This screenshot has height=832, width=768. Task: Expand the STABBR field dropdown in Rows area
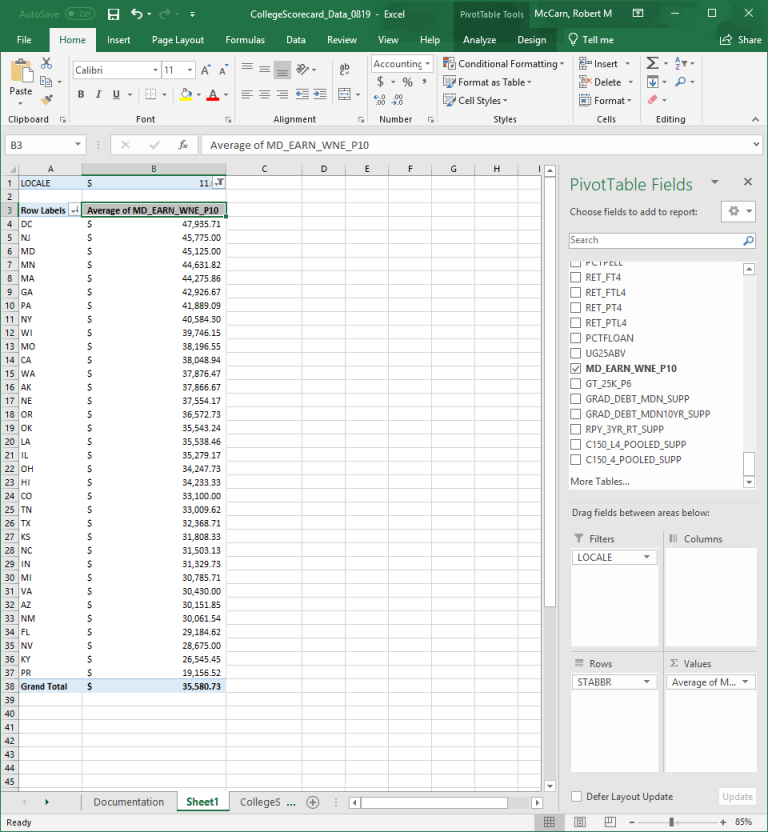647,682
